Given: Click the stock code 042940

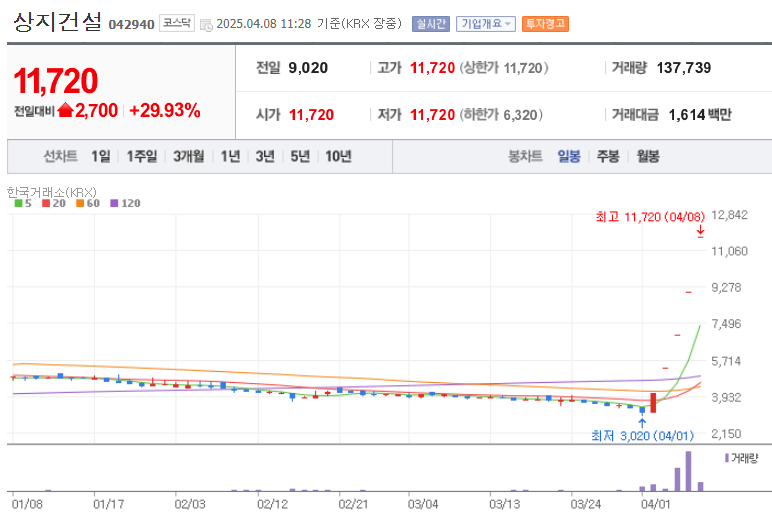Looking at the screenshot, I should point(131,24).
